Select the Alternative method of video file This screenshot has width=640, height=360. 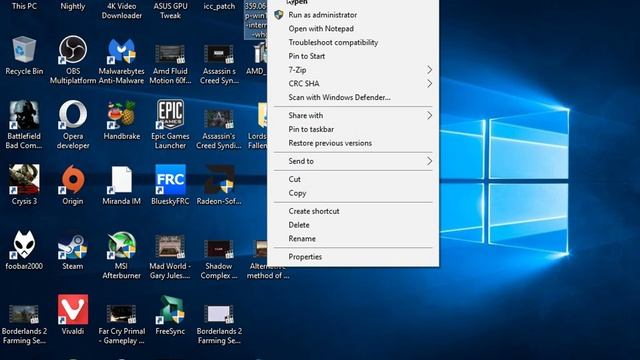coord(259,248)
